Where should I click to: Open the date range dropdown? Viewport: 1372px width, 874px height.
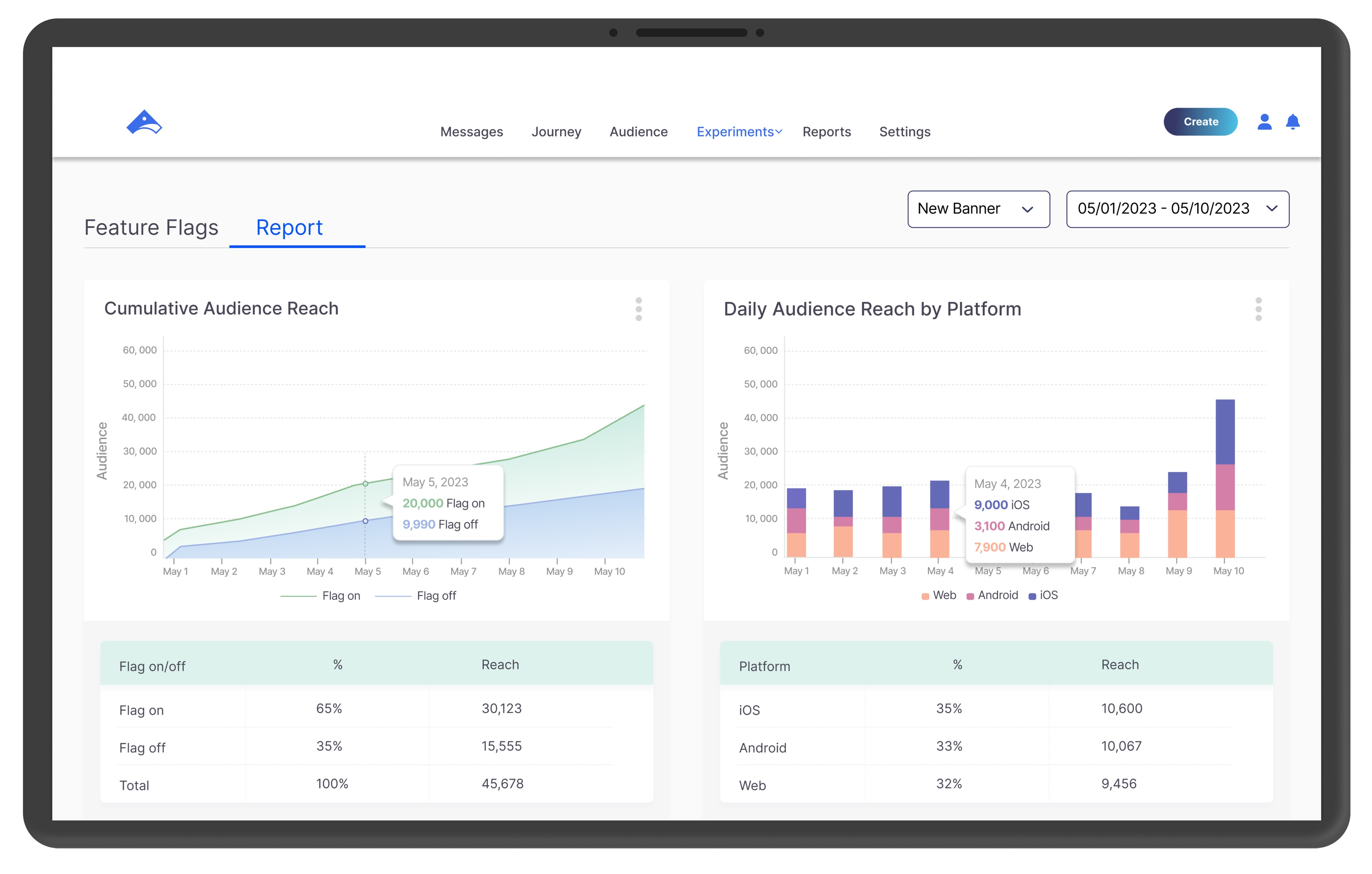[x=1177, y=209]
